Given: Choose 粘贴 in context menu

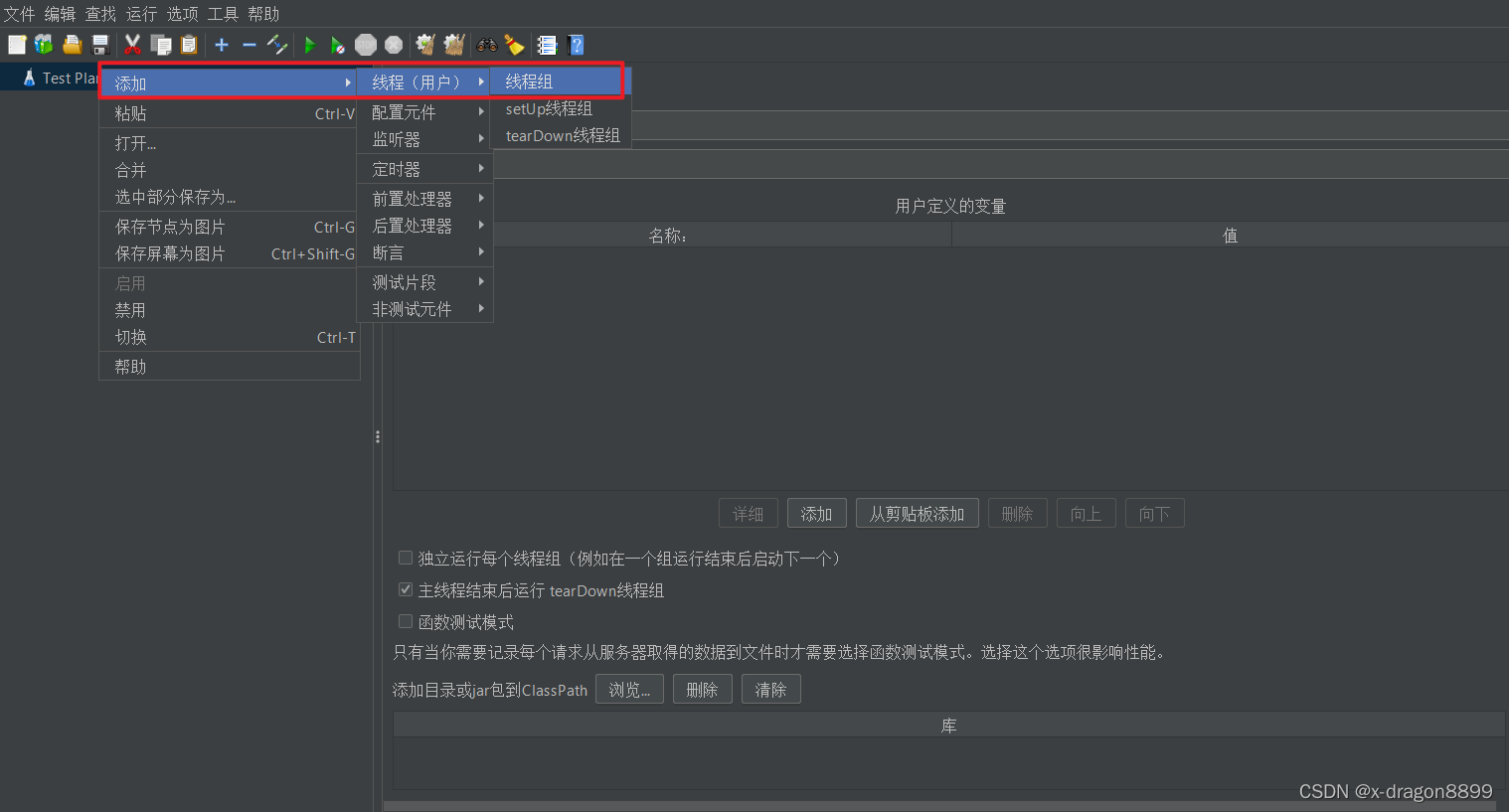Looking at the screenshot, I should click(x=229, y=113).
